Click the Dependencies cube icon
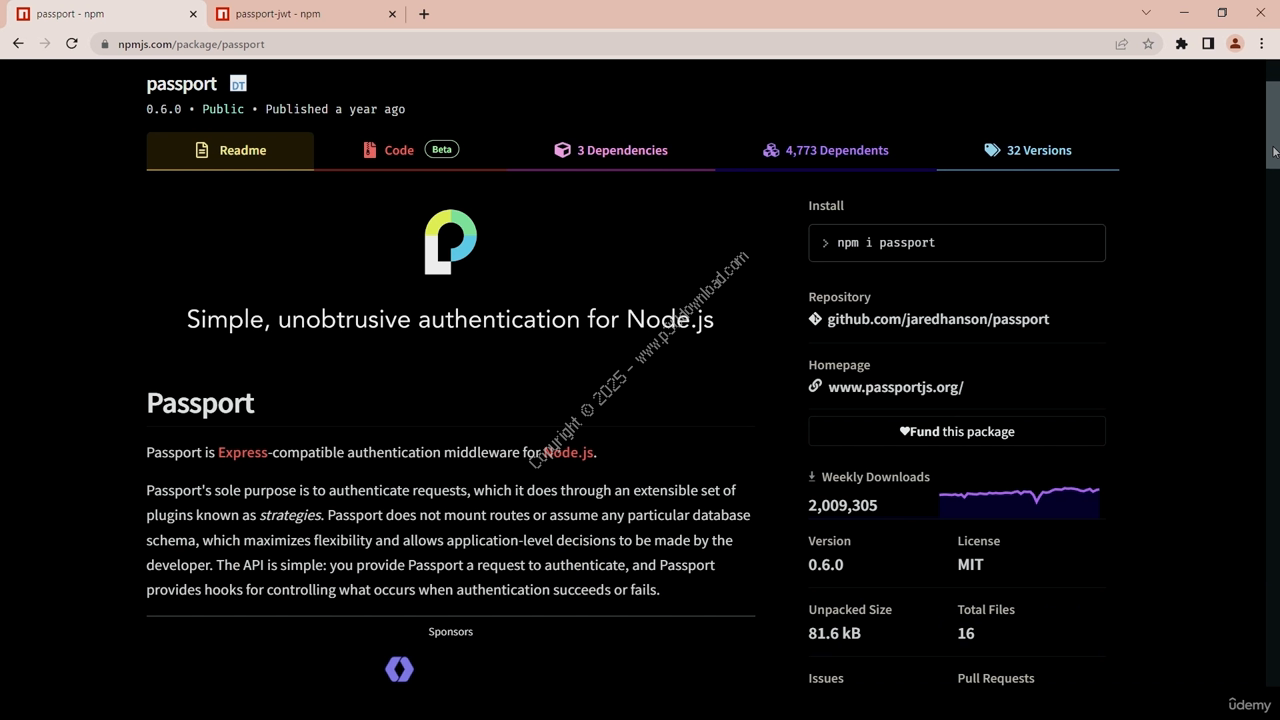Viewport: 1280px width, 720px height. (562, 150)
